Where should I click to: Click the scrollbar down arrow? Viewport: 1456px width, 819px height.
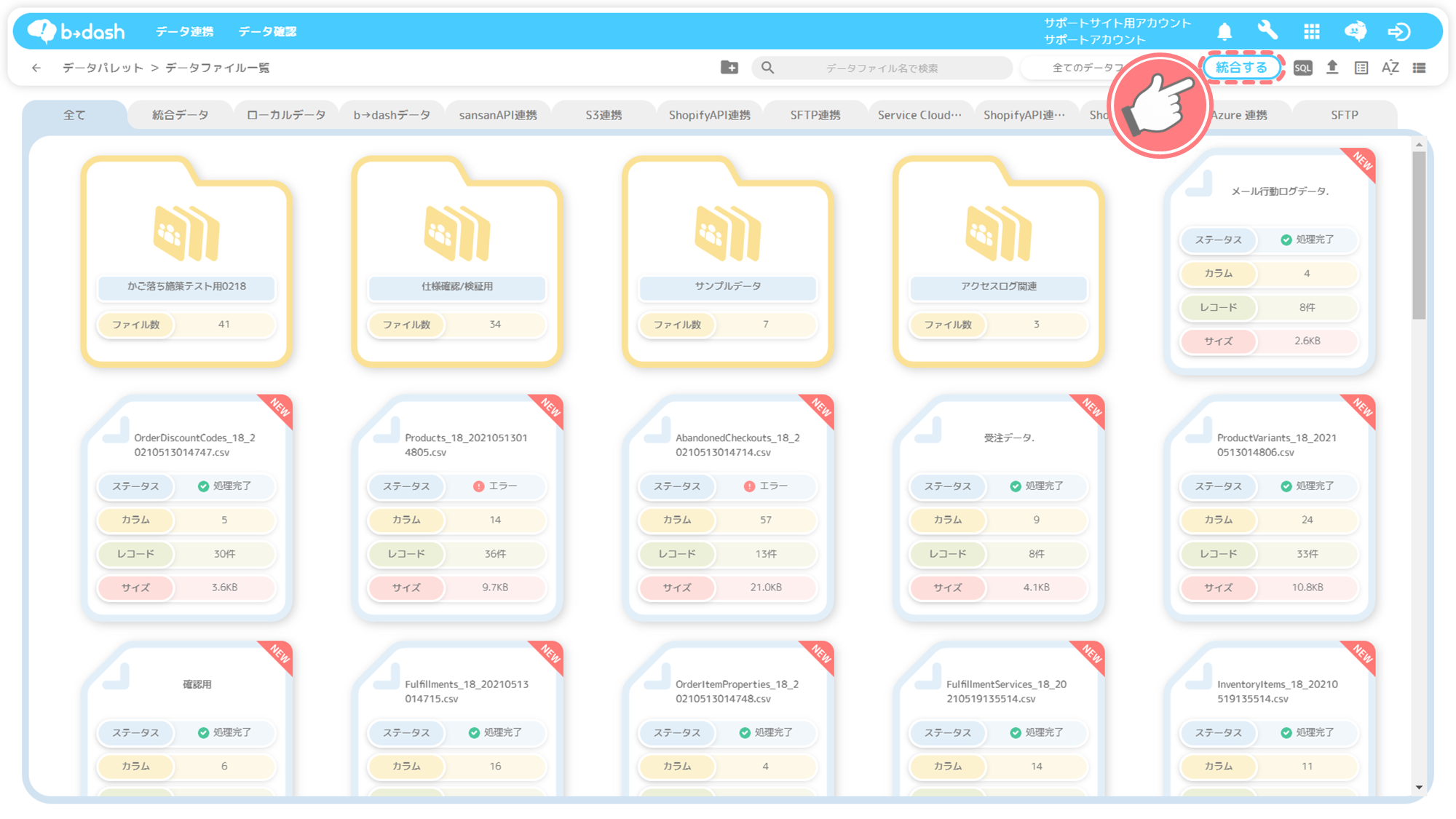click(1419, 787)
